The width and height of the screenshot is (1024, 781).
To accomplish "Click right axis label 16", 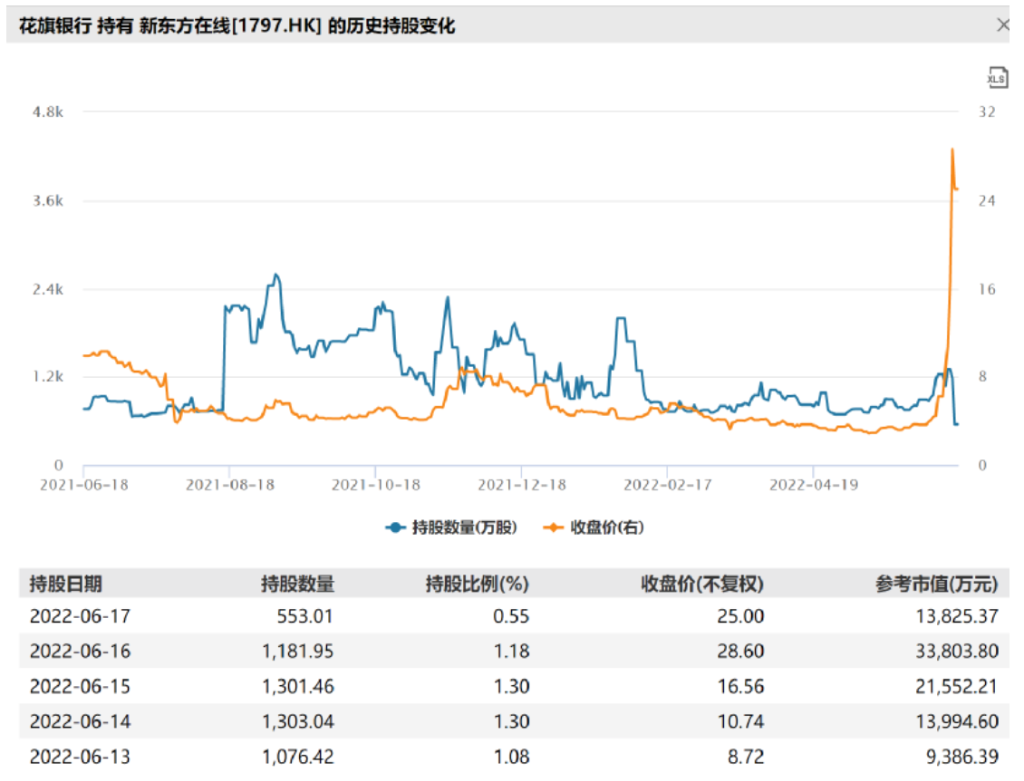I will [986, 289].
